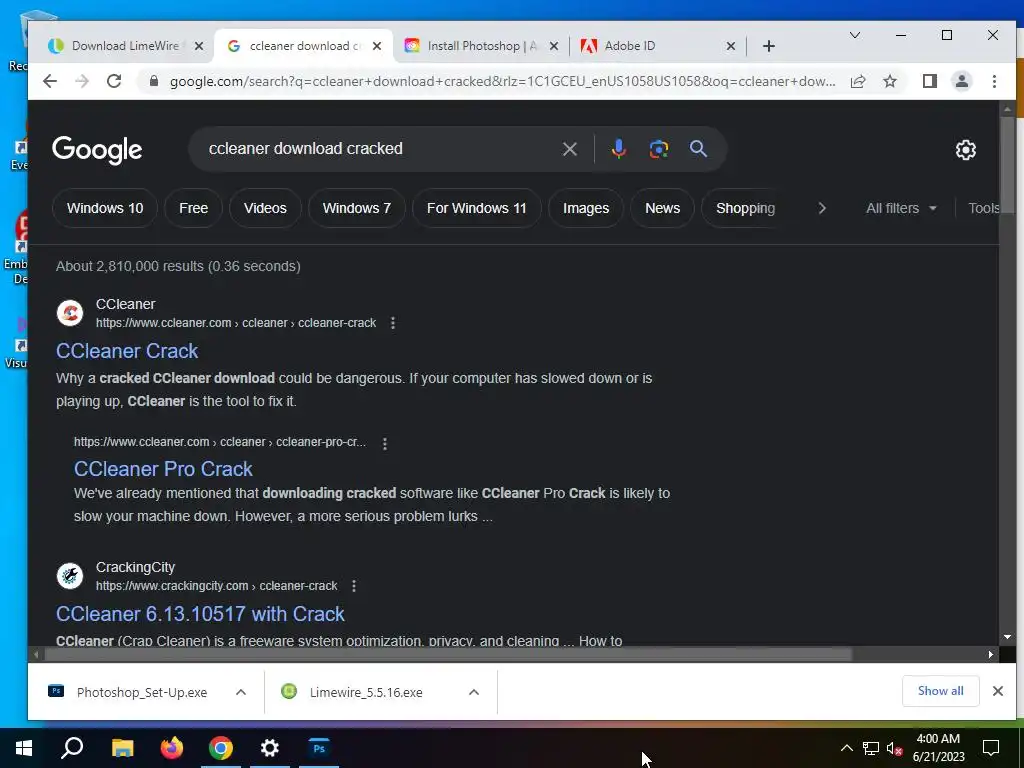
Task: Switch to Images results
Action: 586,208
